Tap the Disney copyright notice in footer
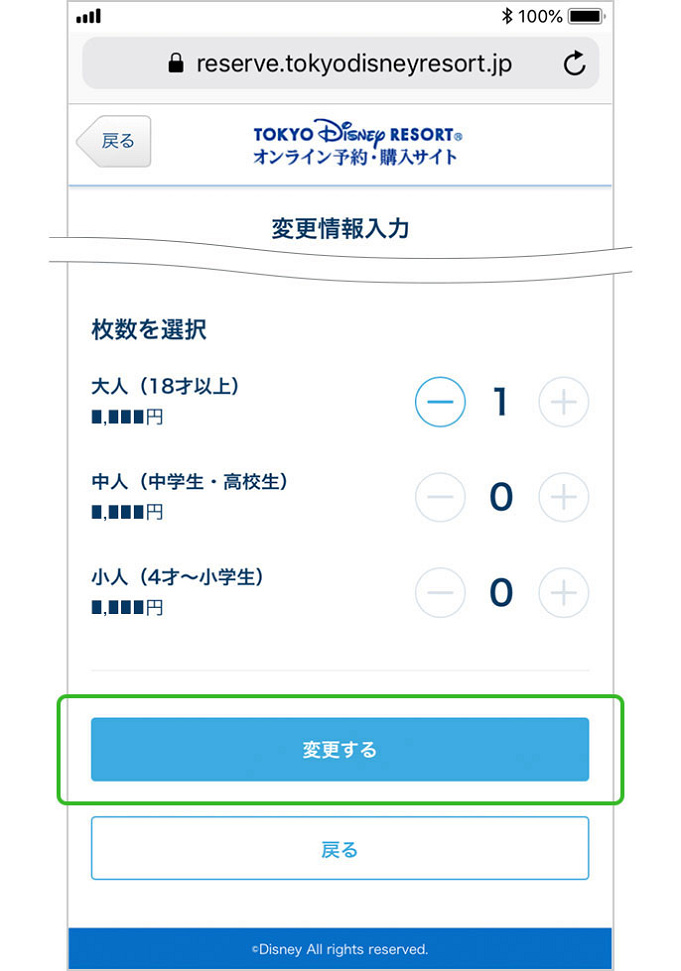 tap(340, 949)
